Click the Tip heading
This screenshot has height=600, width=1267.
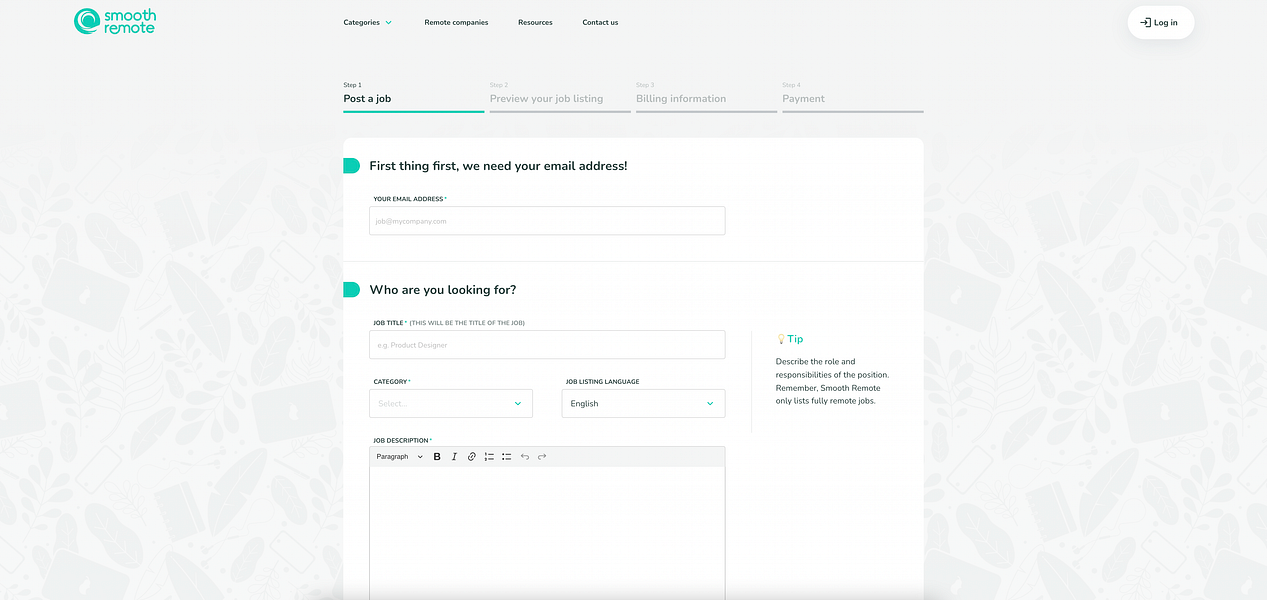click(790, 339)
